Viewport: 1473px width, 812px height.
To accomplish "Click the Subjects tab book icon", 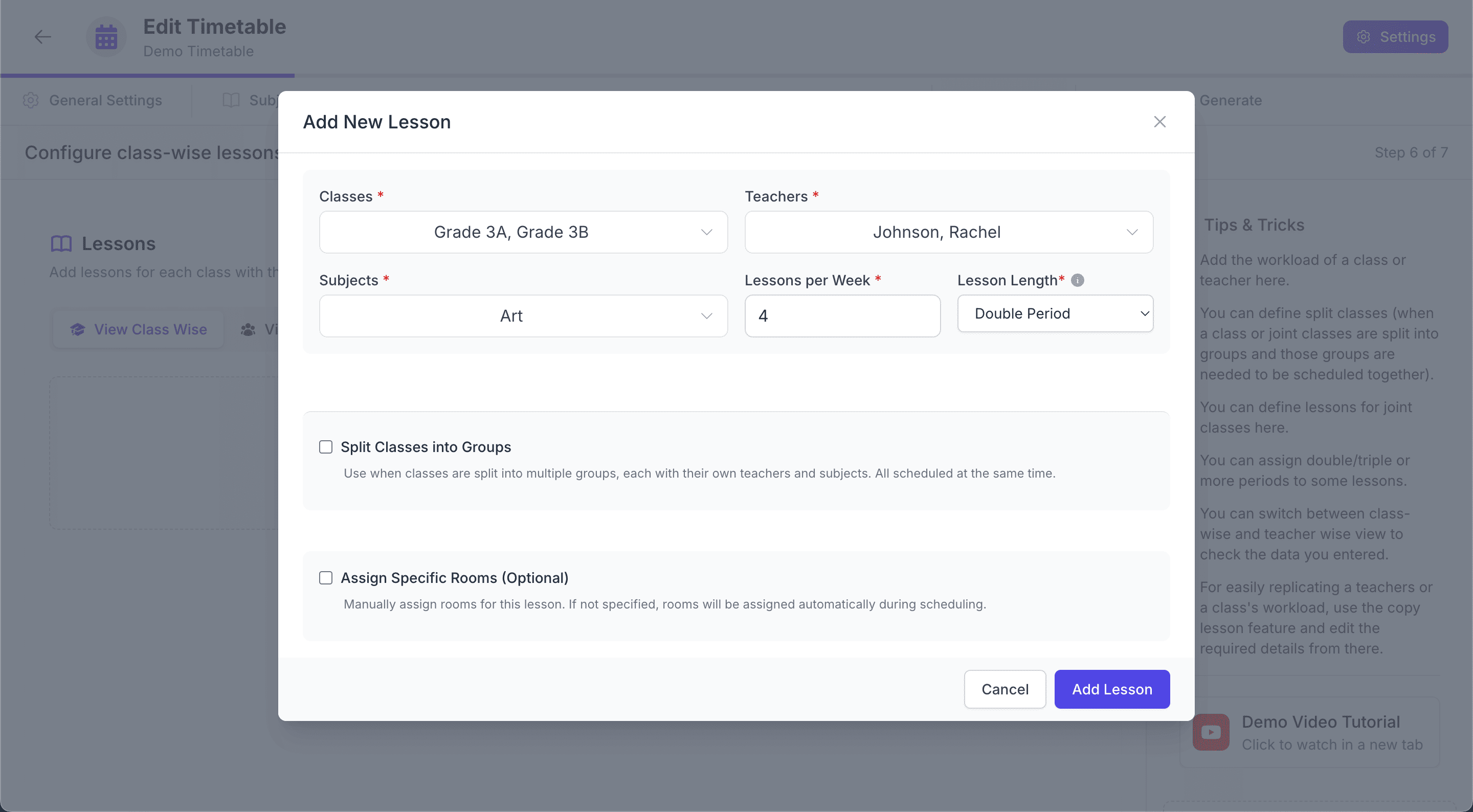I will point(231,101).
